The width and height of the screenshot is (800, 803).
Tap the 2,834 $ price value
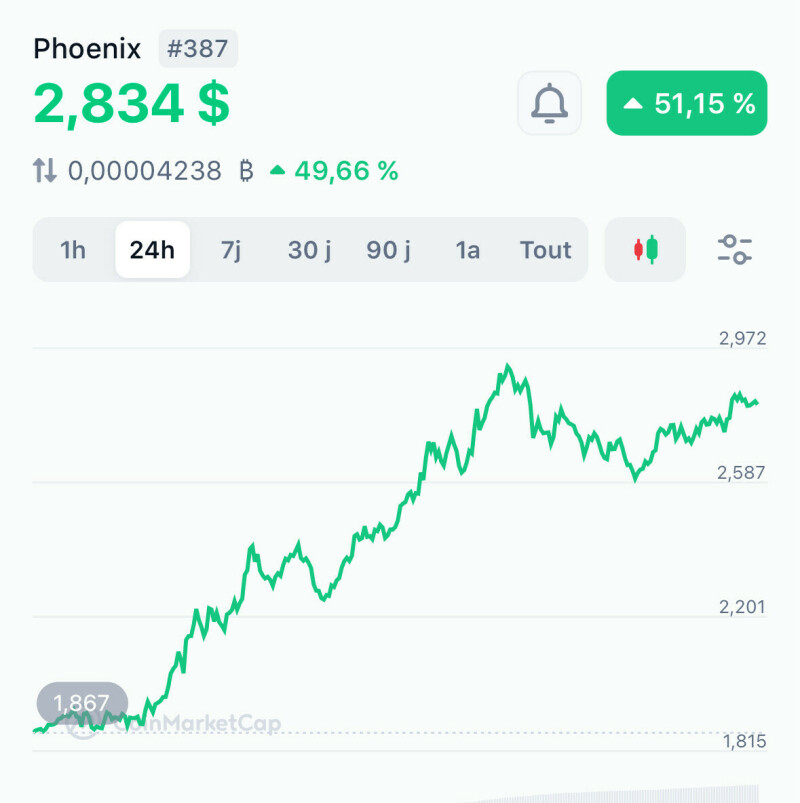tap(131, 104)
